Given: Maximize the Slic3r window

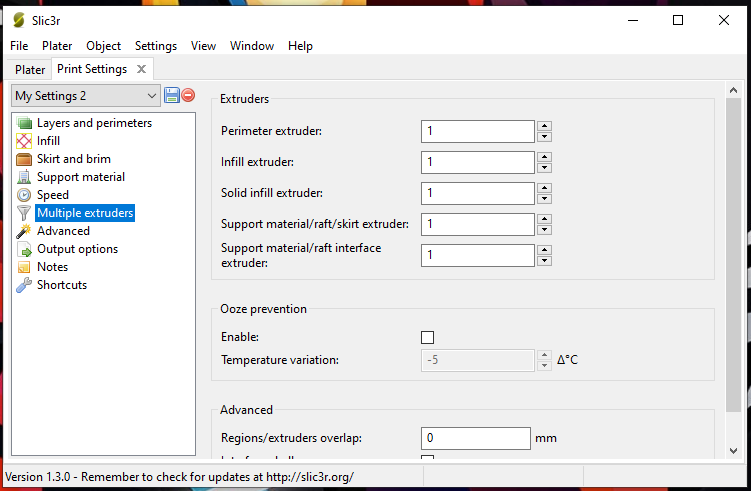Looking at the screenshot, I should pos(678,20).
